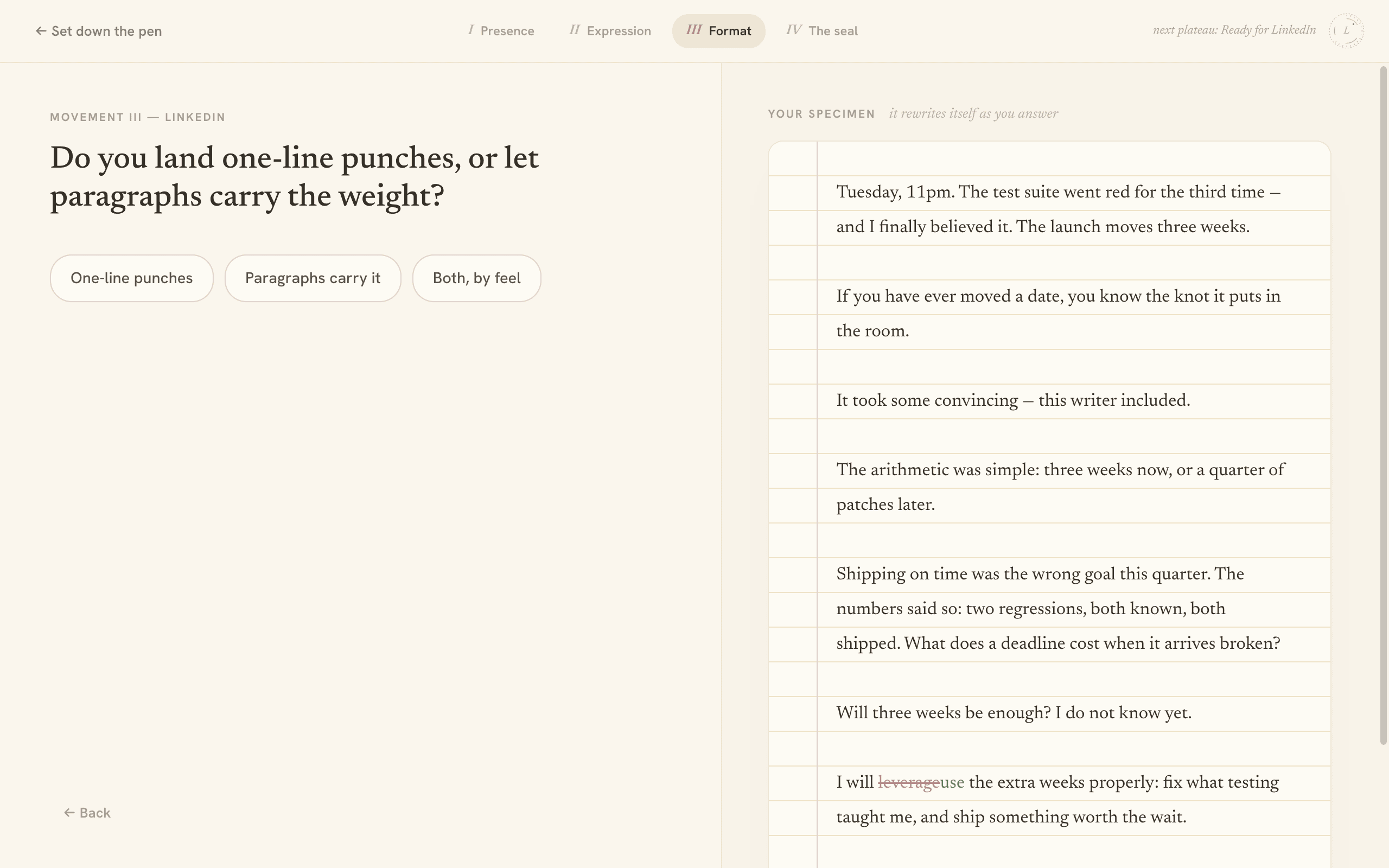Select the Format step tab
The image size is (1389, 868).
point(718,31)
